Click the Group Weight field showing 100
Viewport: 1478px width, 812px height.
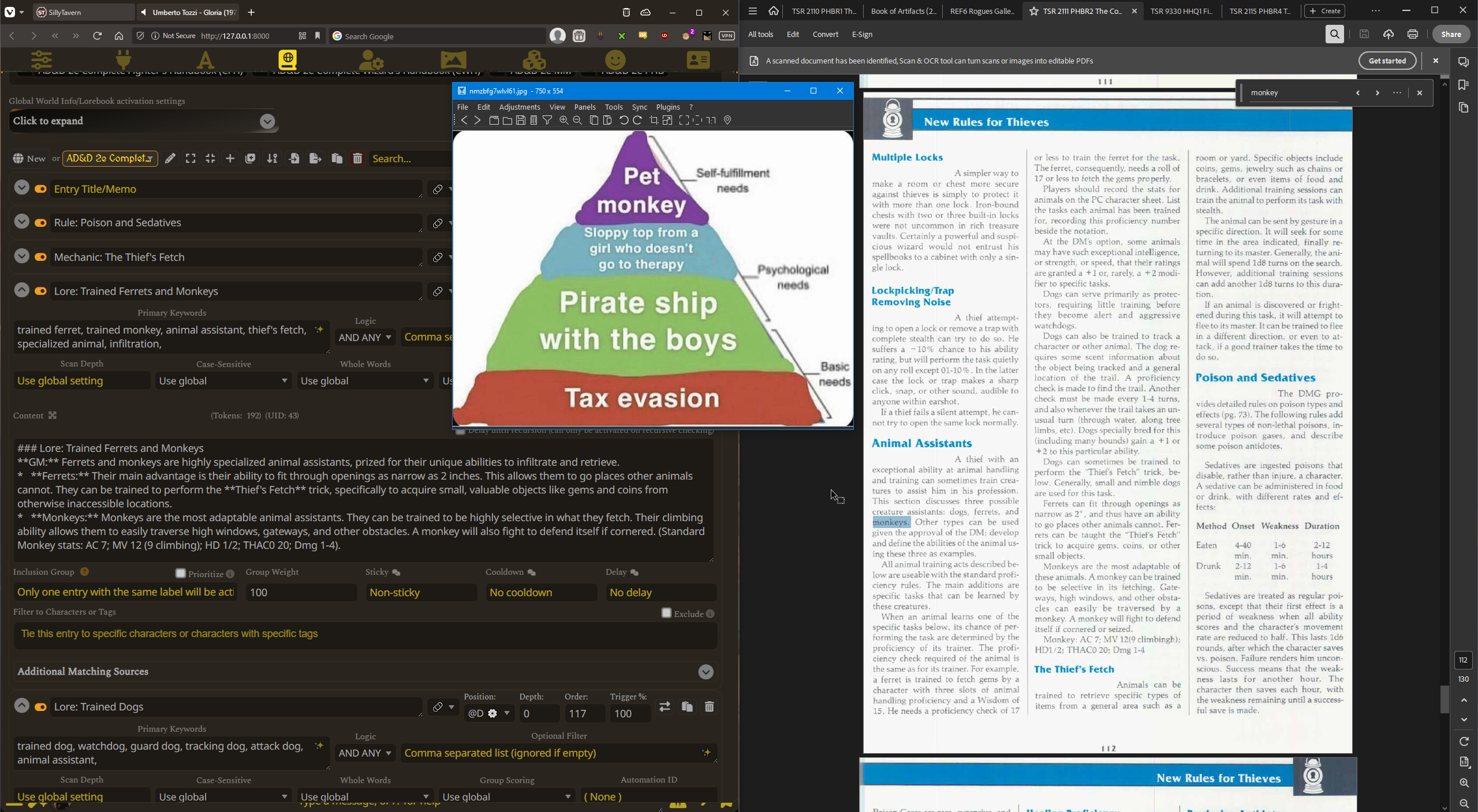pos(301,593)
